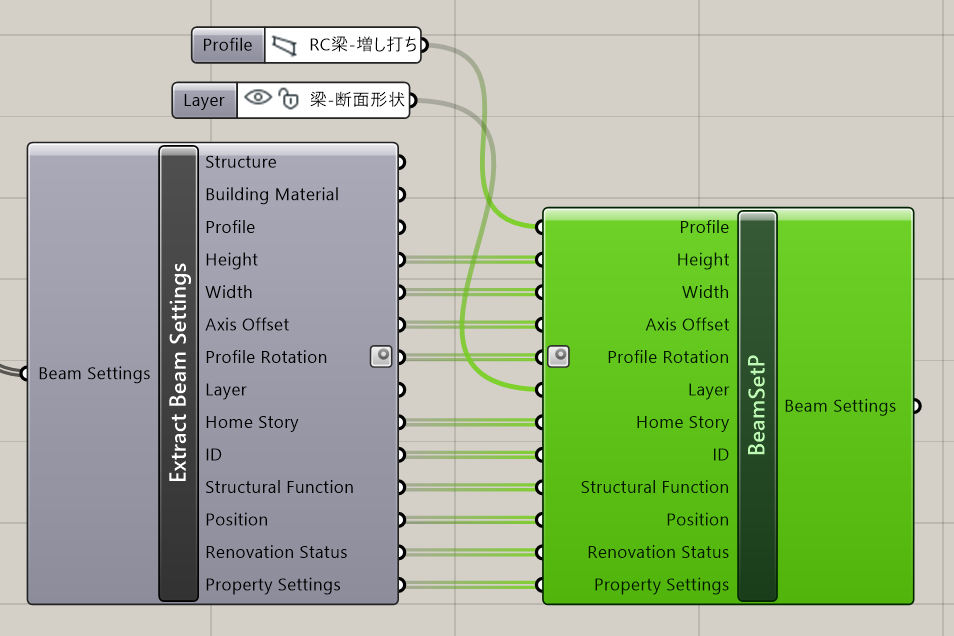Click the Profile output of Extract Beam Settings
The height and width of the screenshot is (636, 954).
pos(230,227)
